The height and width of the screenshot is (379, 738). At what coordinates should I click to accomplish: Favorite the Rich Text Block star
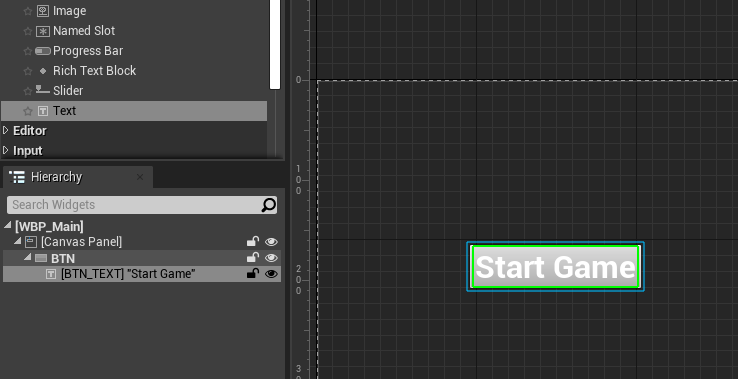[x=28, y=71]
